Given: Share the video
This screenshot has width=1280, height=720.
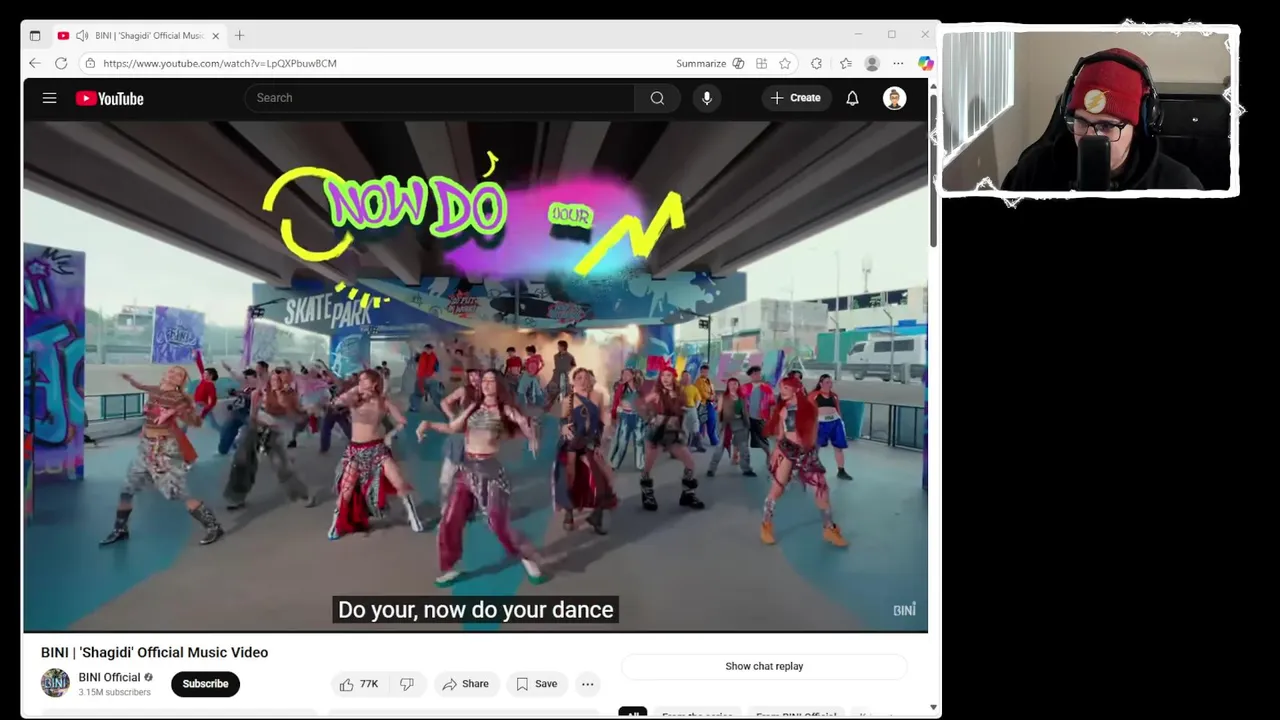Looking at the screenshot, I should coord(466,684).
